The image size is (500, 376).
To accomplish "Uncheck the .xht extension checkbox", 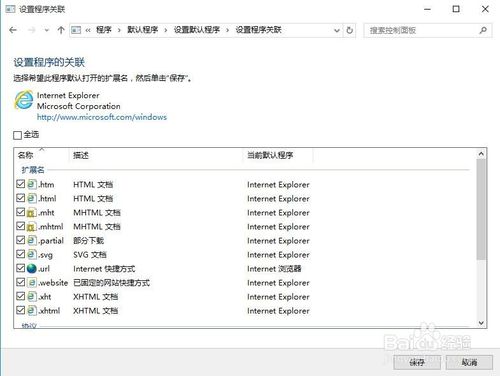I will pyautogui.click(x=20, y=296).
